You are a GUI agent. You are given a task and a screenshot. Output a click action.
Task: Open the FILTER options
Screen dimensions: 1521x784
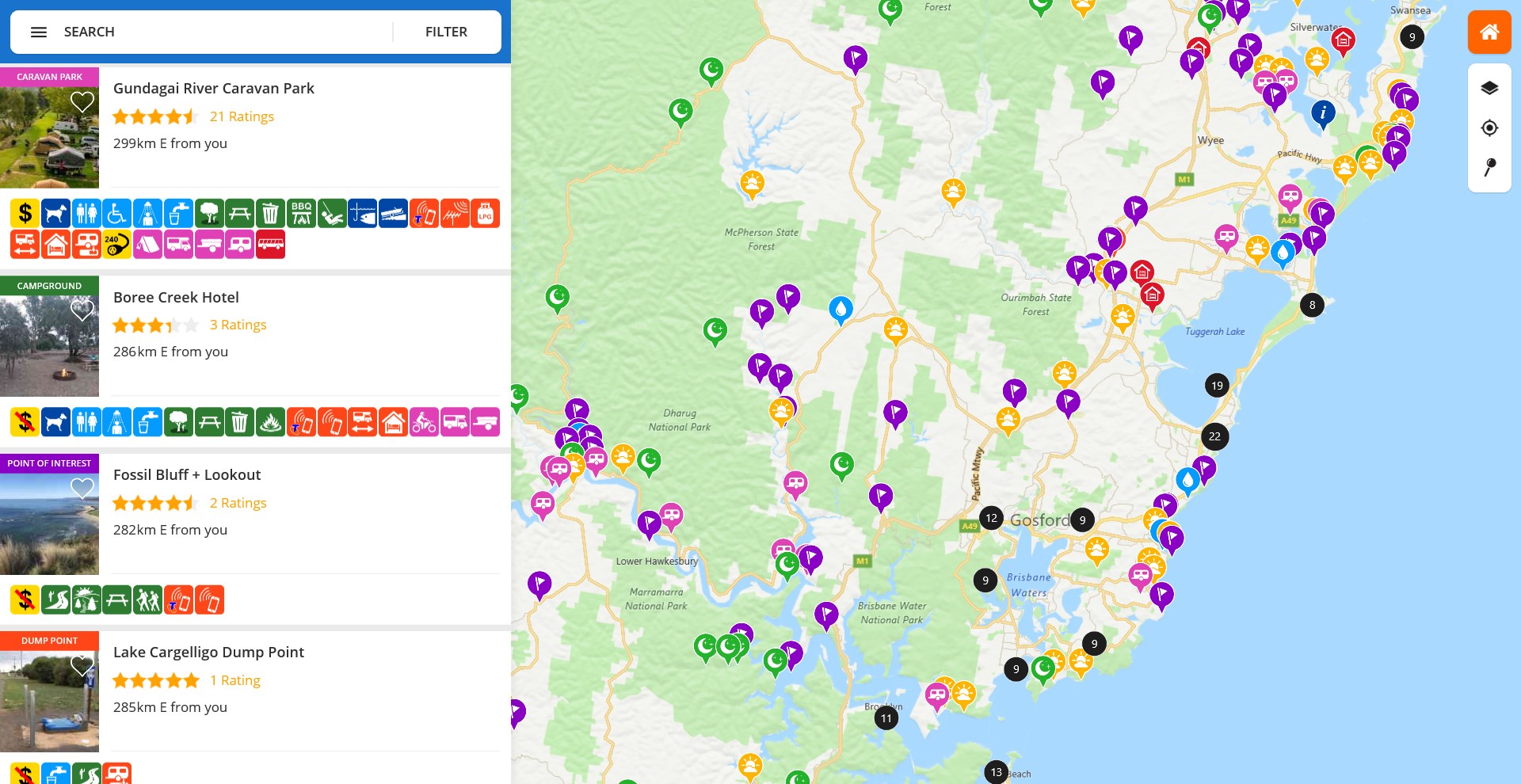446,32
